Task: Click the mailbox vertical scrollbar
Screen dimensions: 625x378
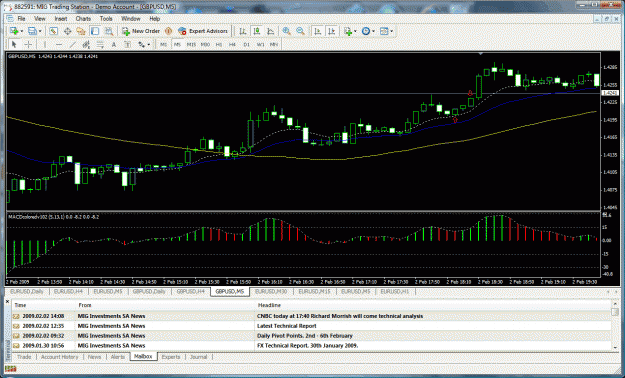Action: coord(615,325)
